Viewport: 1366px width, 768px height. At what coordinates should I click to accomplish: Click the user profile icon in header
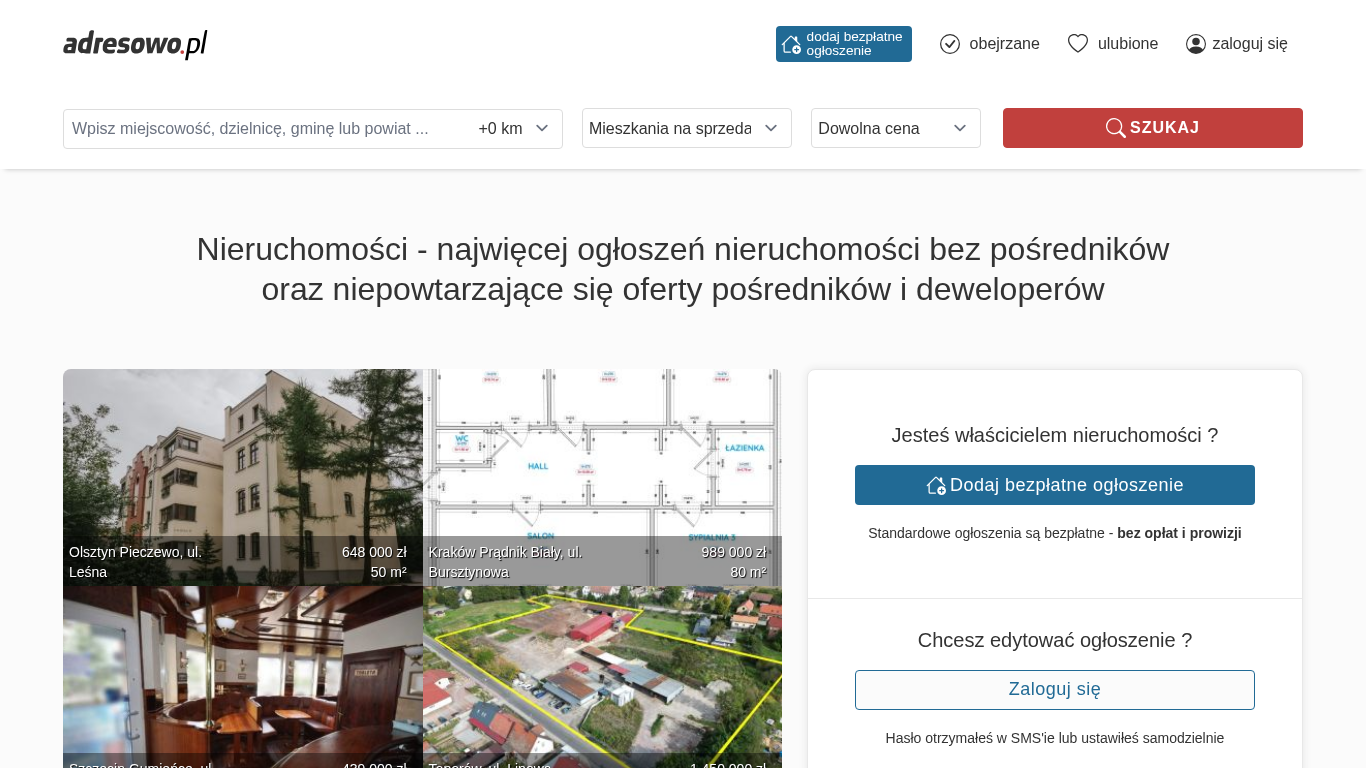(x=1195, y=44)
